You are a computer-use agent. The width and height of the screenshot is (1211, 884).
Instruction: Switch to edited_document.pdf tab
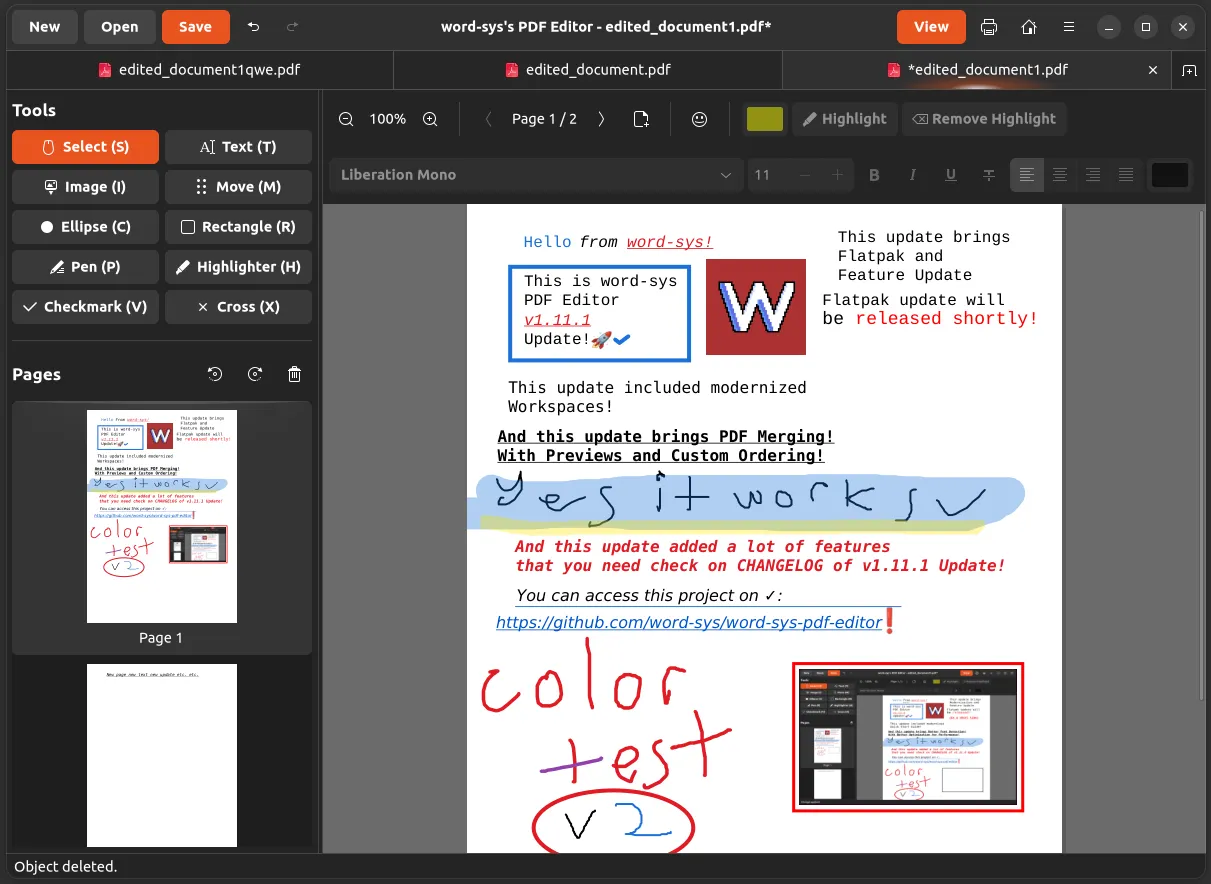587,70
